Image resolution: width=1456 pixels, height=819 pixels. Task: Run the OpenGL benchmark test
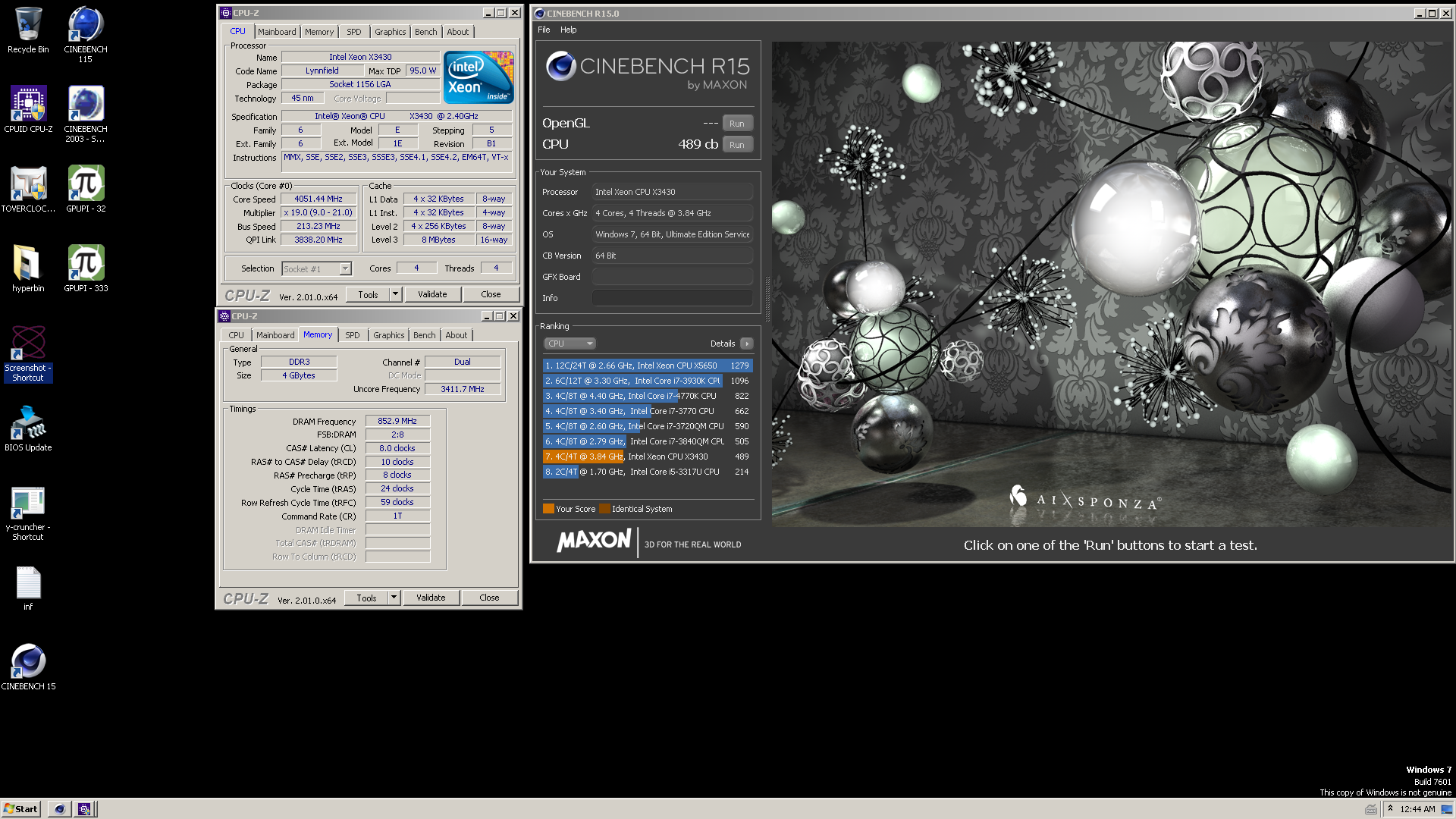tap(737, 124)
